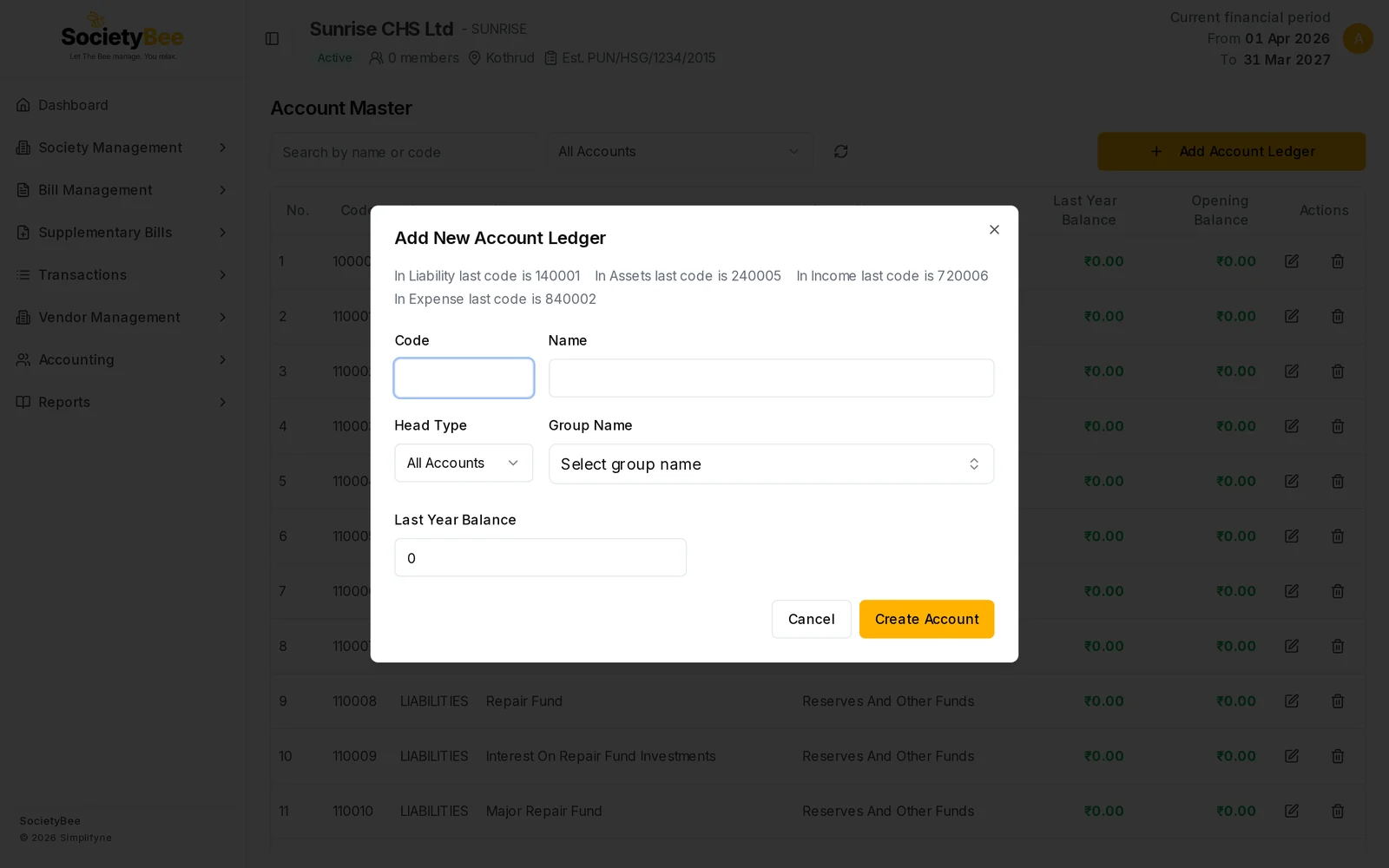Viewport: 1389px width, 868px height.
Task: Click the Search by name or code field
Action: tap(404, 152)
